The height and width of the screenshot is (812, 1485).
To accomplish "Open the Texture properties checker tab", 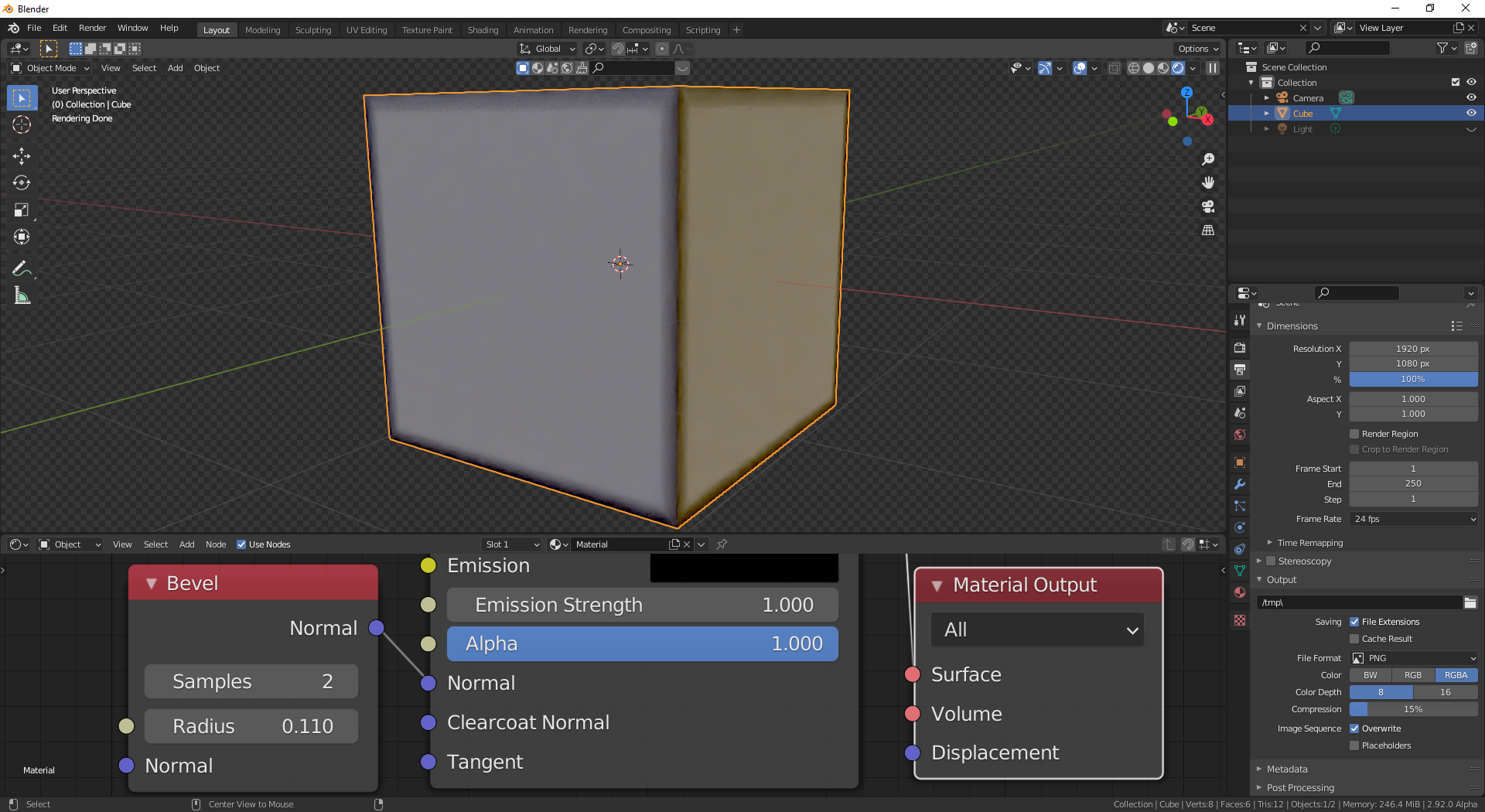I will (1240, 620).
